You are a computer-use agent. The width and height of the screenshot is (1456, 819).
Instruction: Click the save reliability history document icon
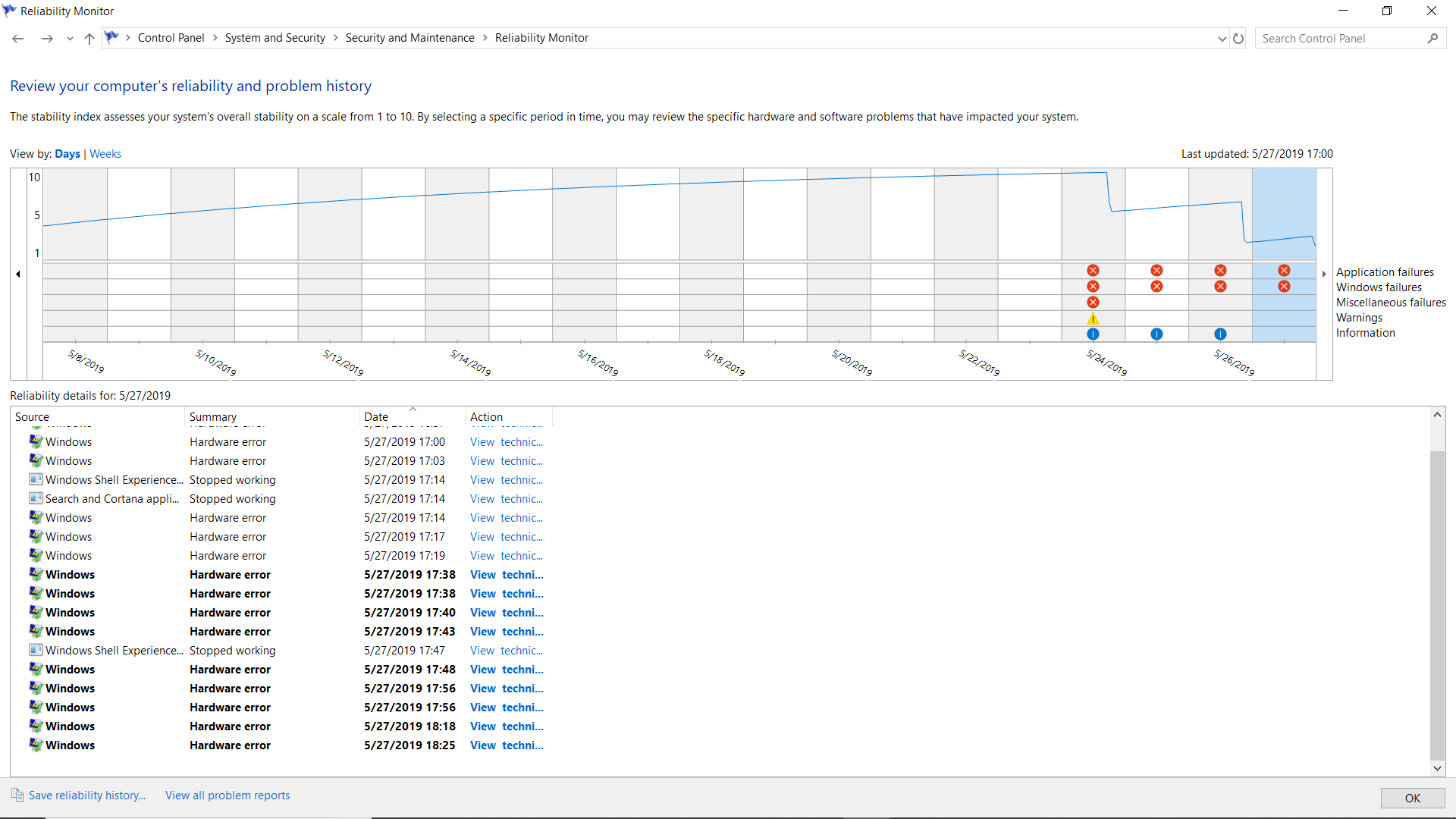(17, 795)
